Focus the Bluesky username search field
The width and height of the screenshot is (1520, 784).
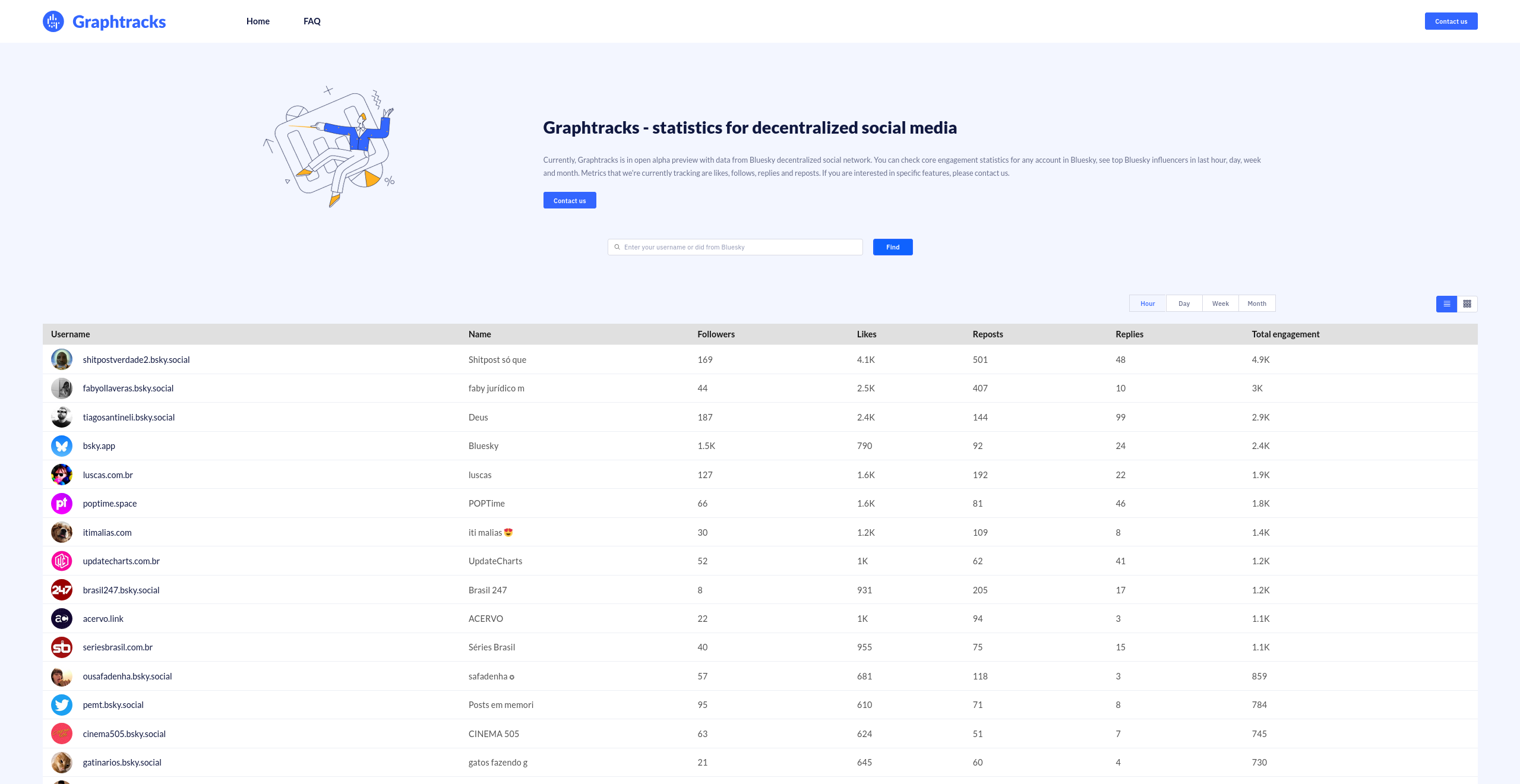[735, 247]
